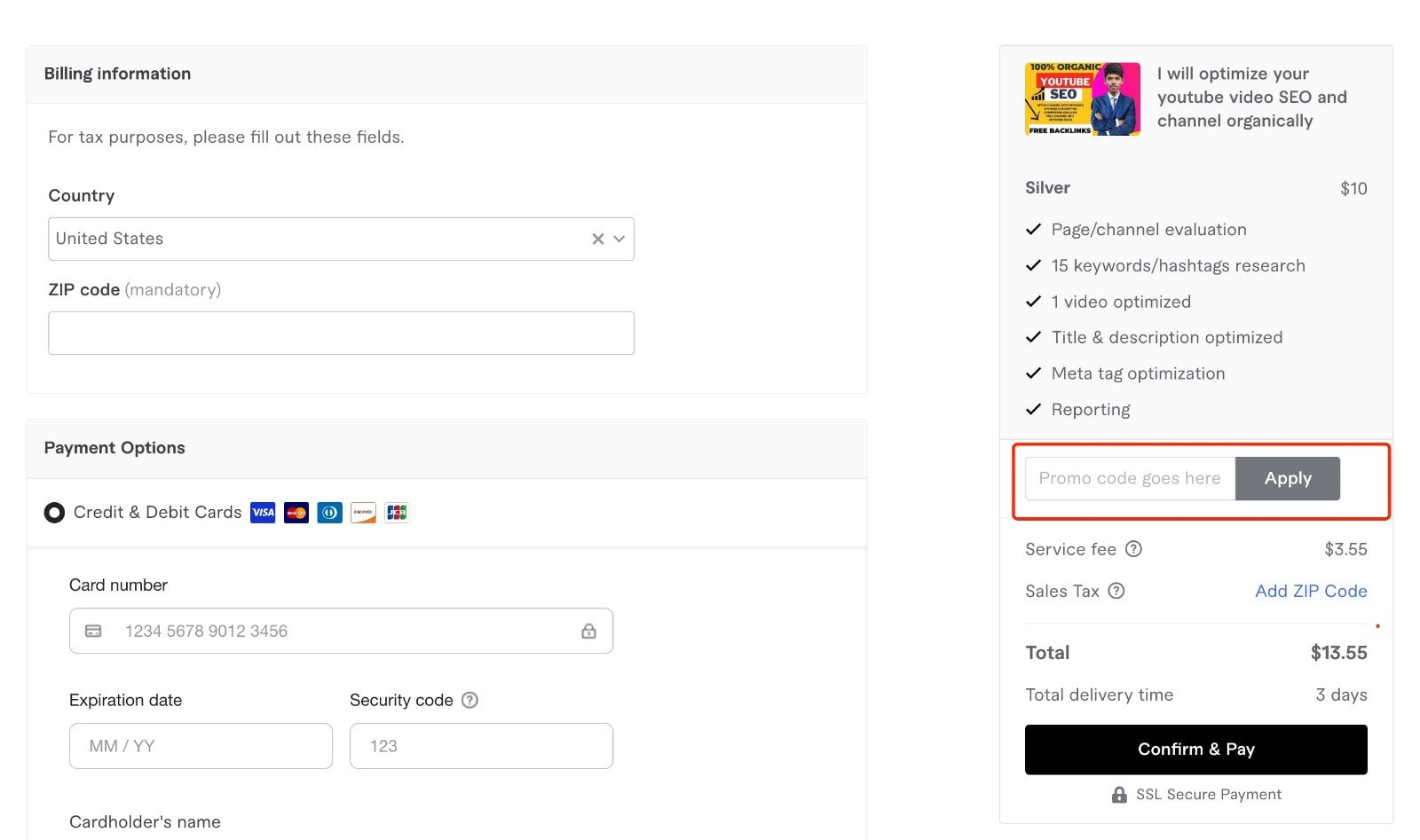This screenshot has height=840, width=1420.
Task: Select the Credit & Debit Cards radio button
Action: 53,513
